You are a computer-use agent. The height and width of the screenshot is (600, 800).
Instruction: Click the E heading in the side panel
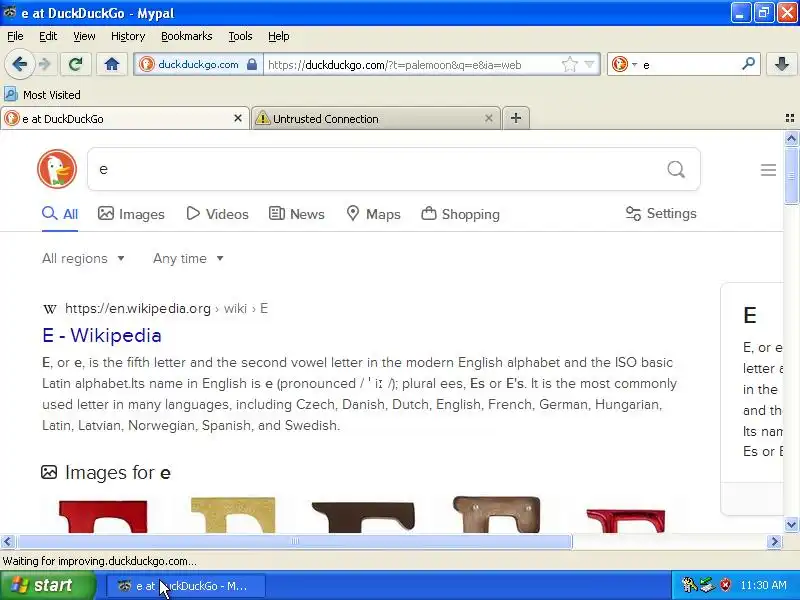[749, 315]
